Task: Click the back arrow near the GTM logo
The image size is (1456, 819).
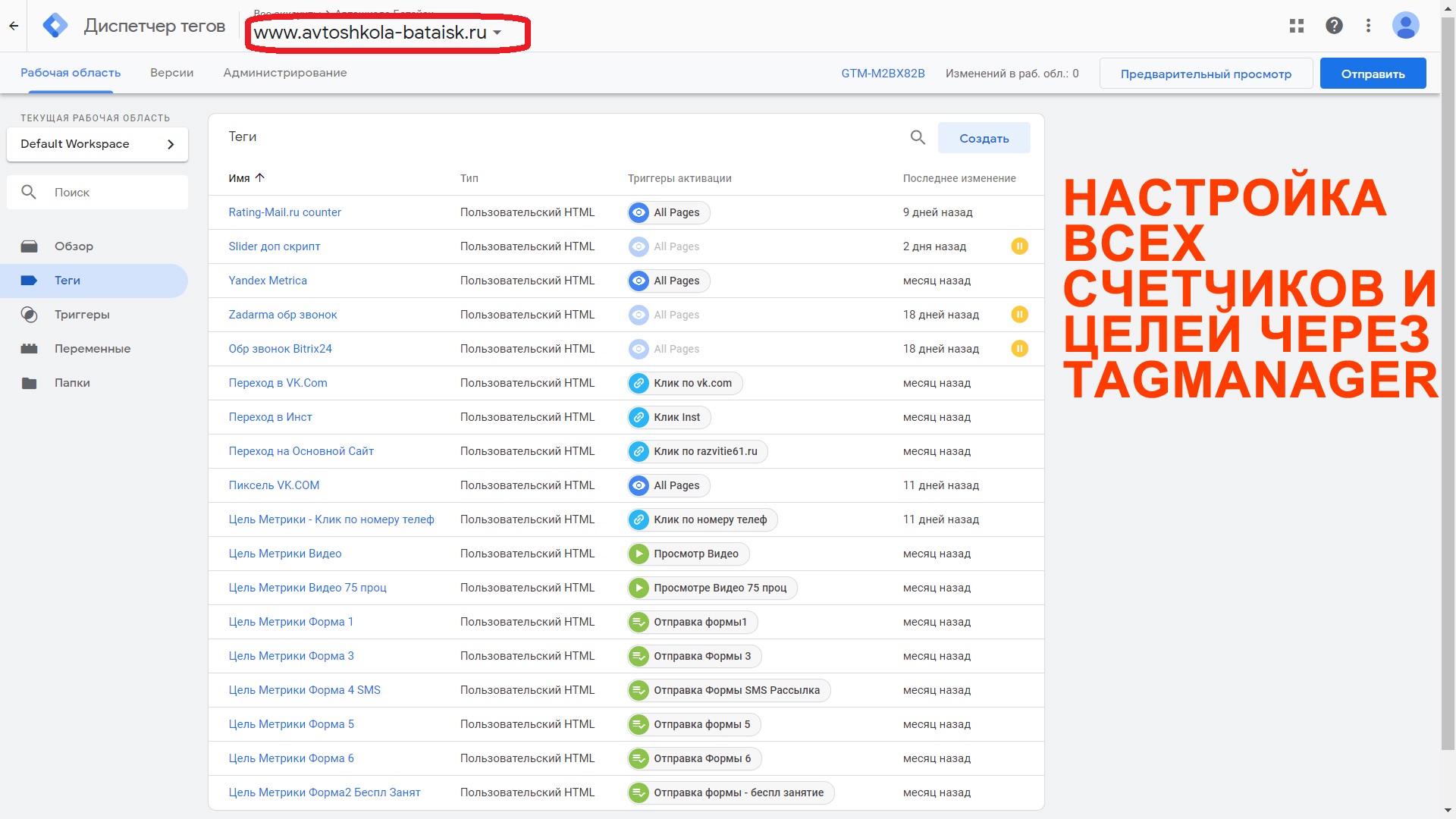Action: tap(13, 25)
